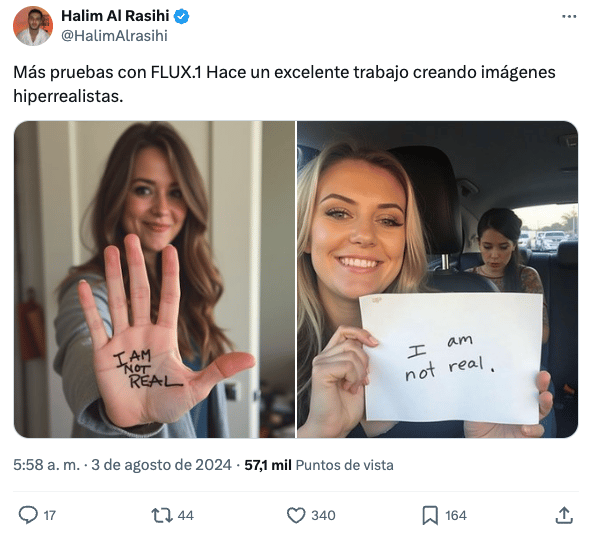Screen dimensions: 592x536
Task: Click the Halim Al Rasihi display name
Action: click(115, 16)
